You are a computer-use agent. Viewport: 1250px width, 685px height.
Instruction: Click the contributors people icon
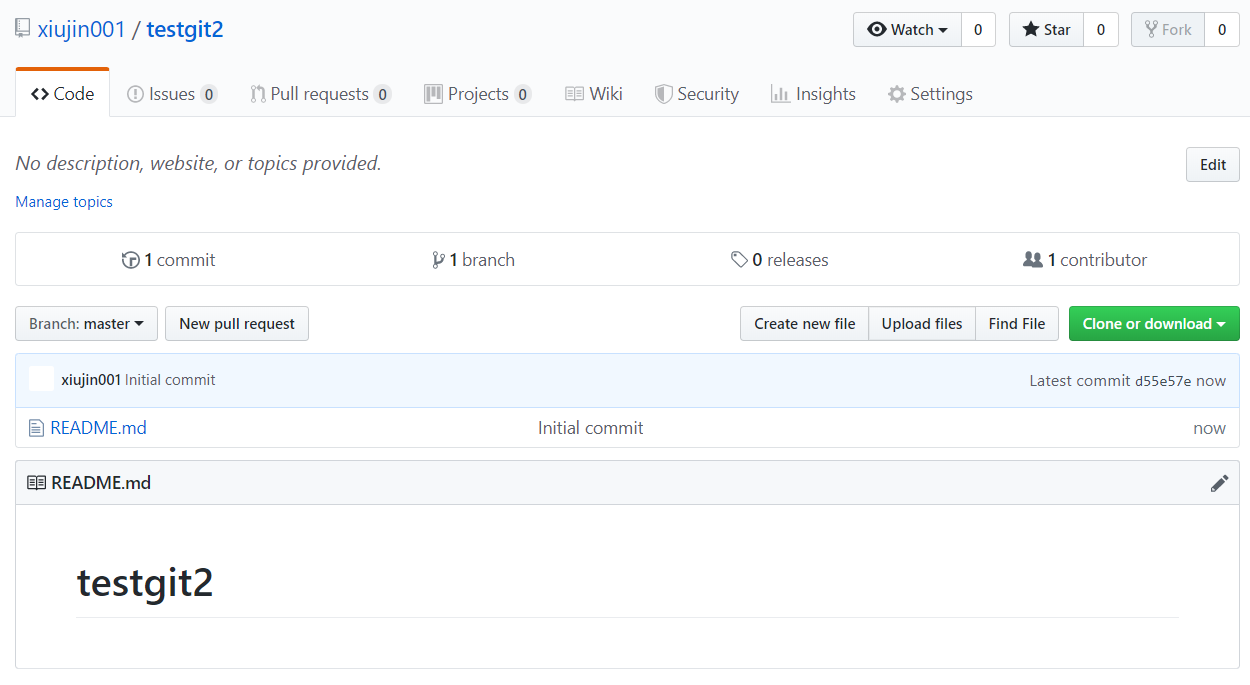(1032, 260)
